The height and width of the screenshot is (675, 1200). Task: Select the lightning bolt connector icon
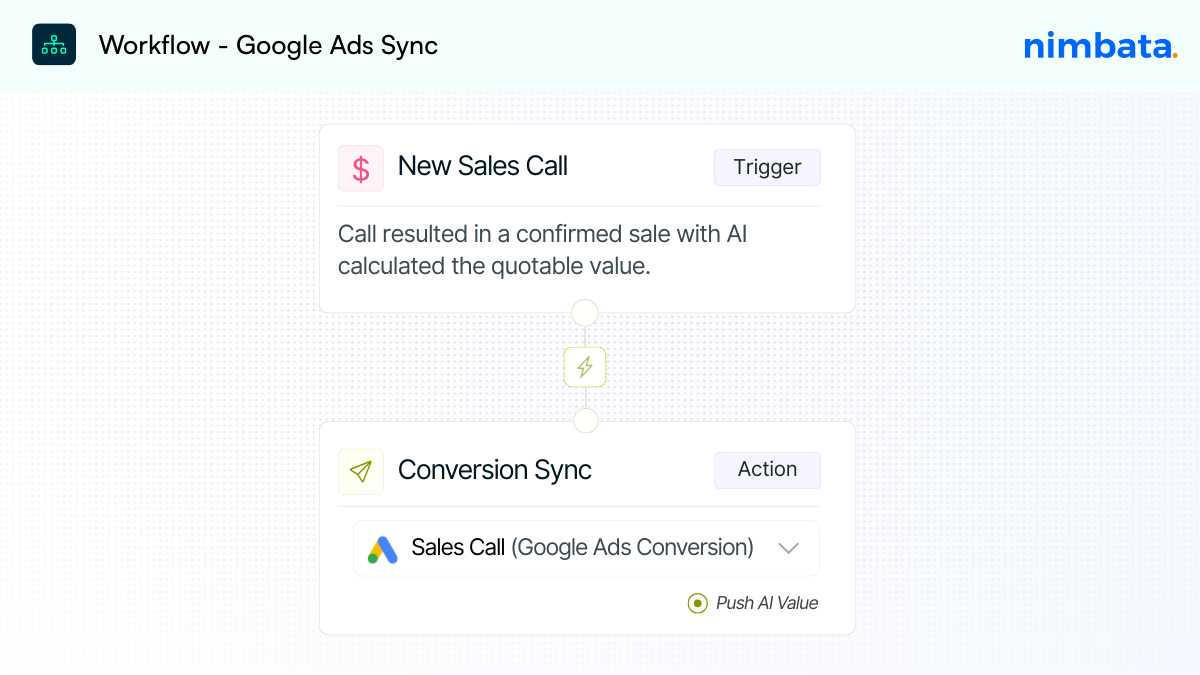tap(585, 367)
